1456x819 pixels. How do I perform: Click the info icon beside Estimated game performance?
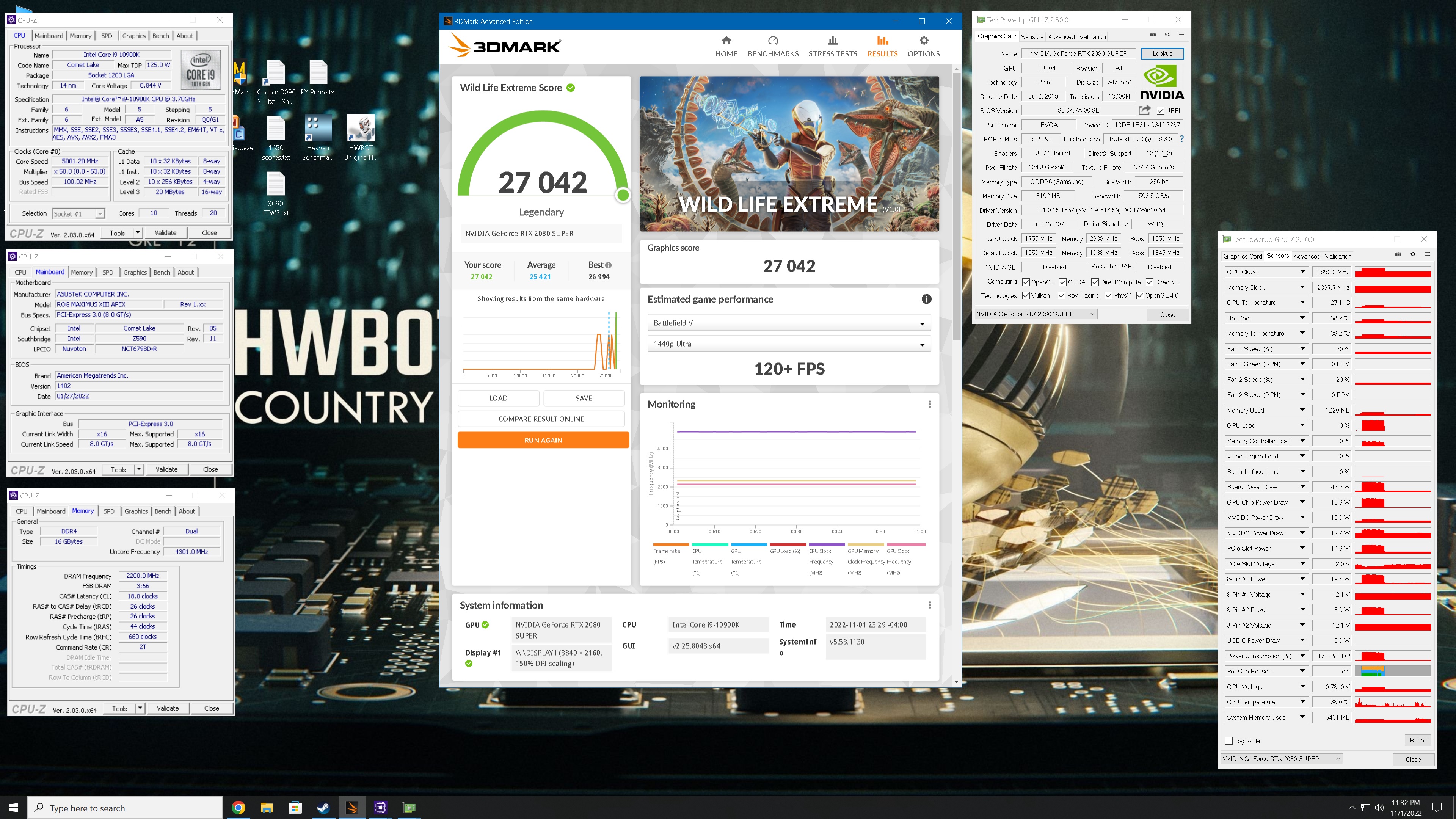pyautogui.click(x=926, y=299)
